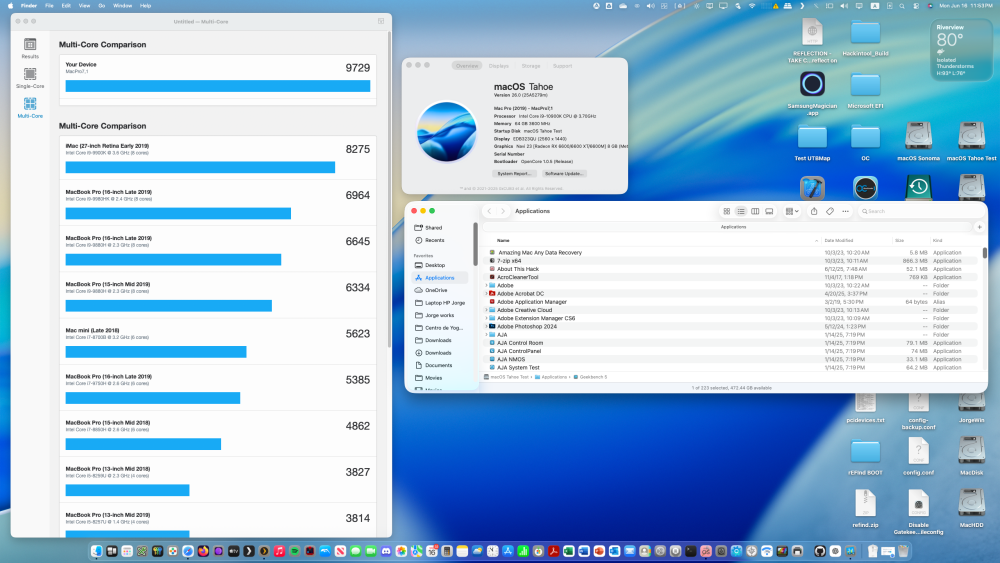Expand the Adobe Extension Manager CS6 folder
The width and height of the screenshot is (1000, 563).
tap(487, 318)
